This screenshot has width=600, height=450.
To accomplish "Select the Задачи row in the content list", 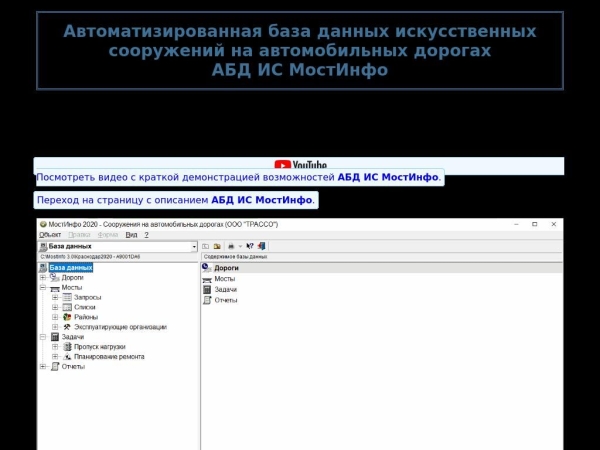I will tap(382, 290).
